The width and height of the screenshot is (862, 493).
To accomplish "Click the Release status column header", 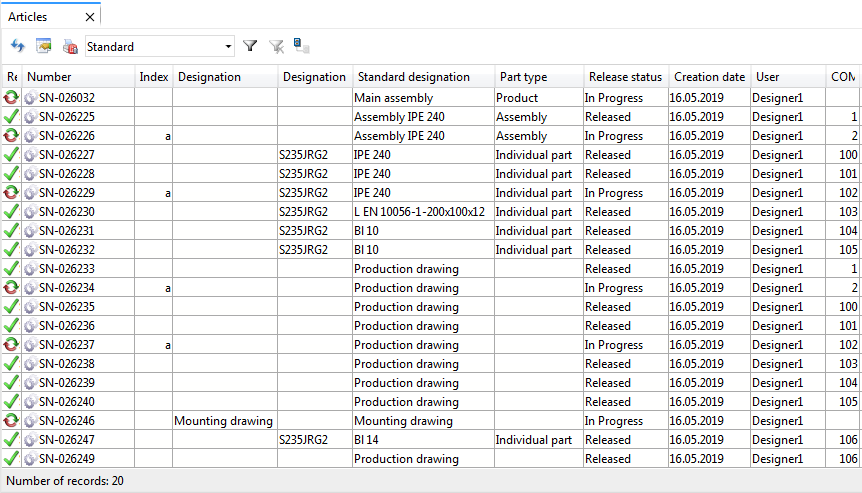I will pos(625,77).
